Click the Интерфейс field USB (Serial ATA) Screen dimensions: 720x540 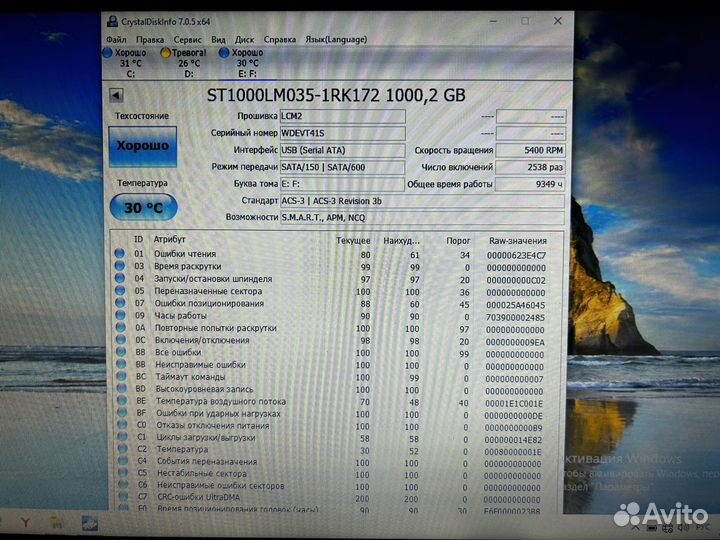point(343,150)
